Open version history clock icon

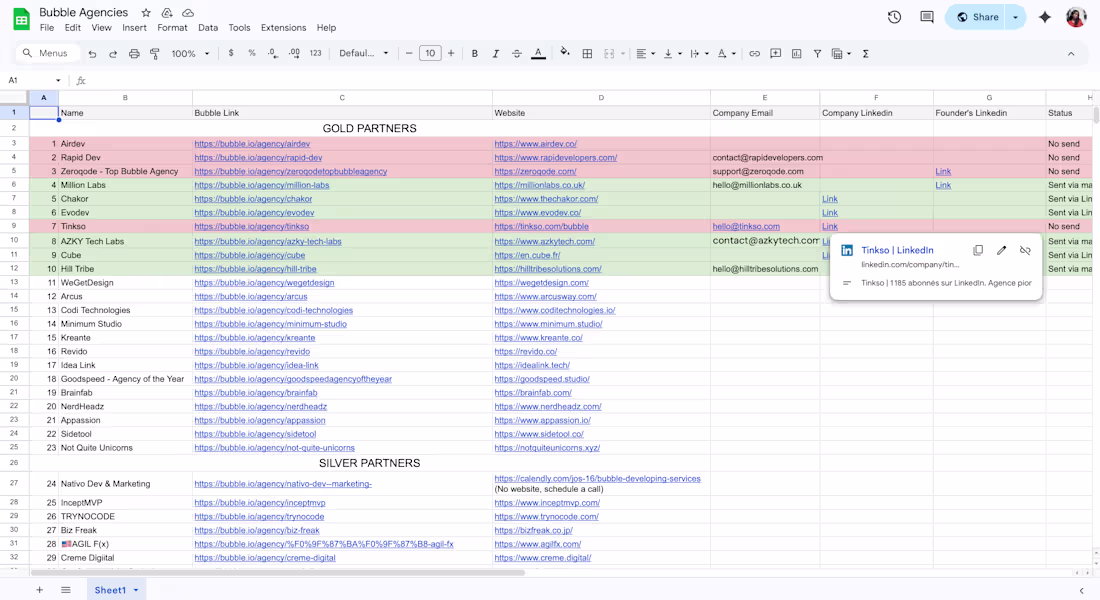coord(894,17)
